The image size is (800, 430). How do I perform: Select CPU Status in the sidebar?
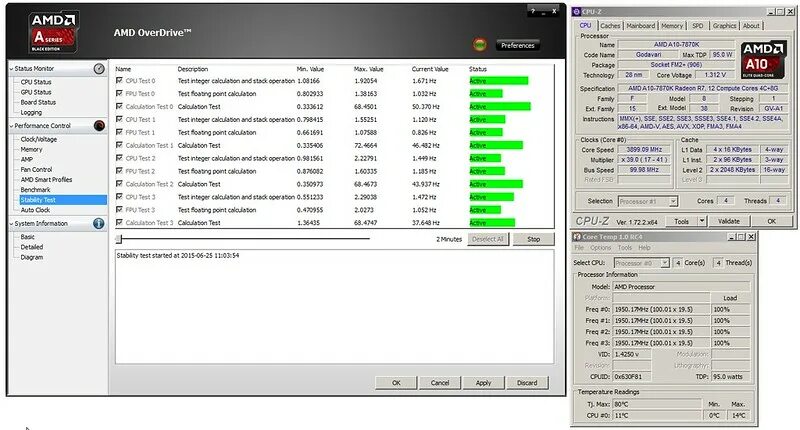coord(36,82)
